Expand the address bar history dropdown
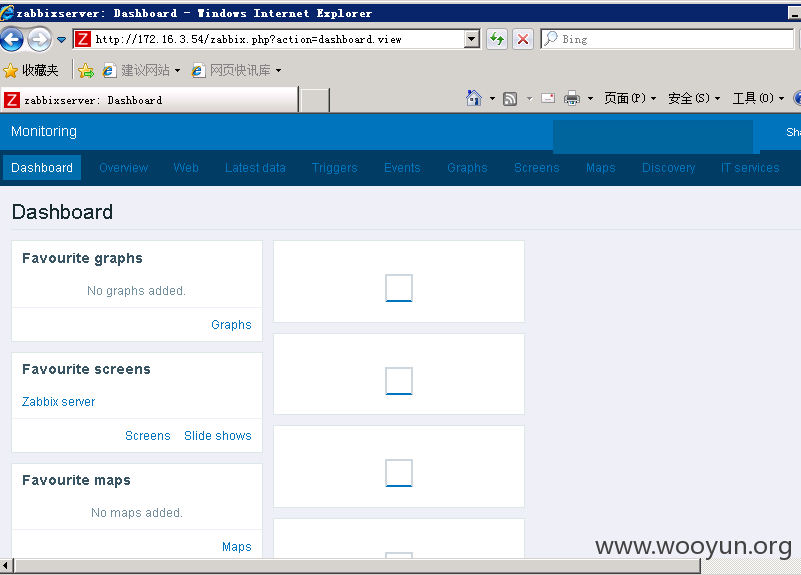This screenshot has height=575, width=801. (472, 39)
